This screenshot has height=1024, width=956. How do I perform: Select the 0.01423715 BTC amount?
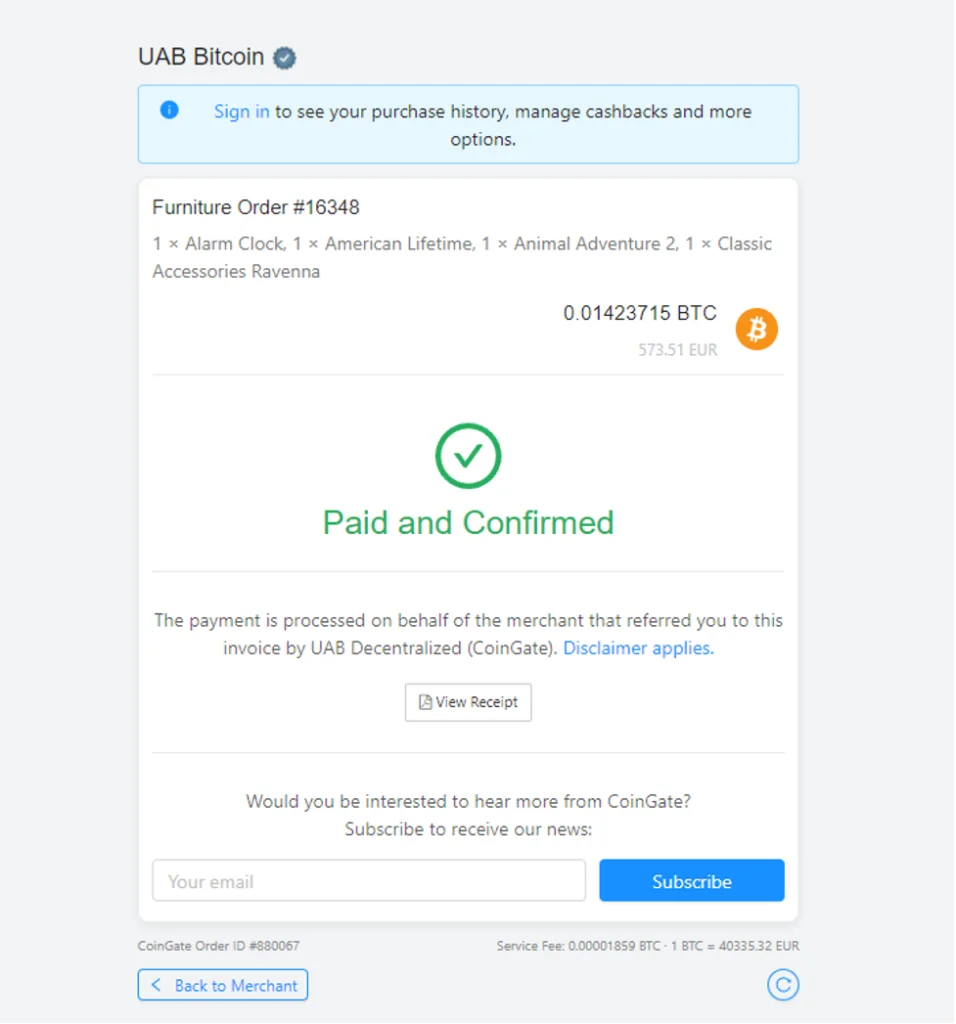(x=640, y=313)
